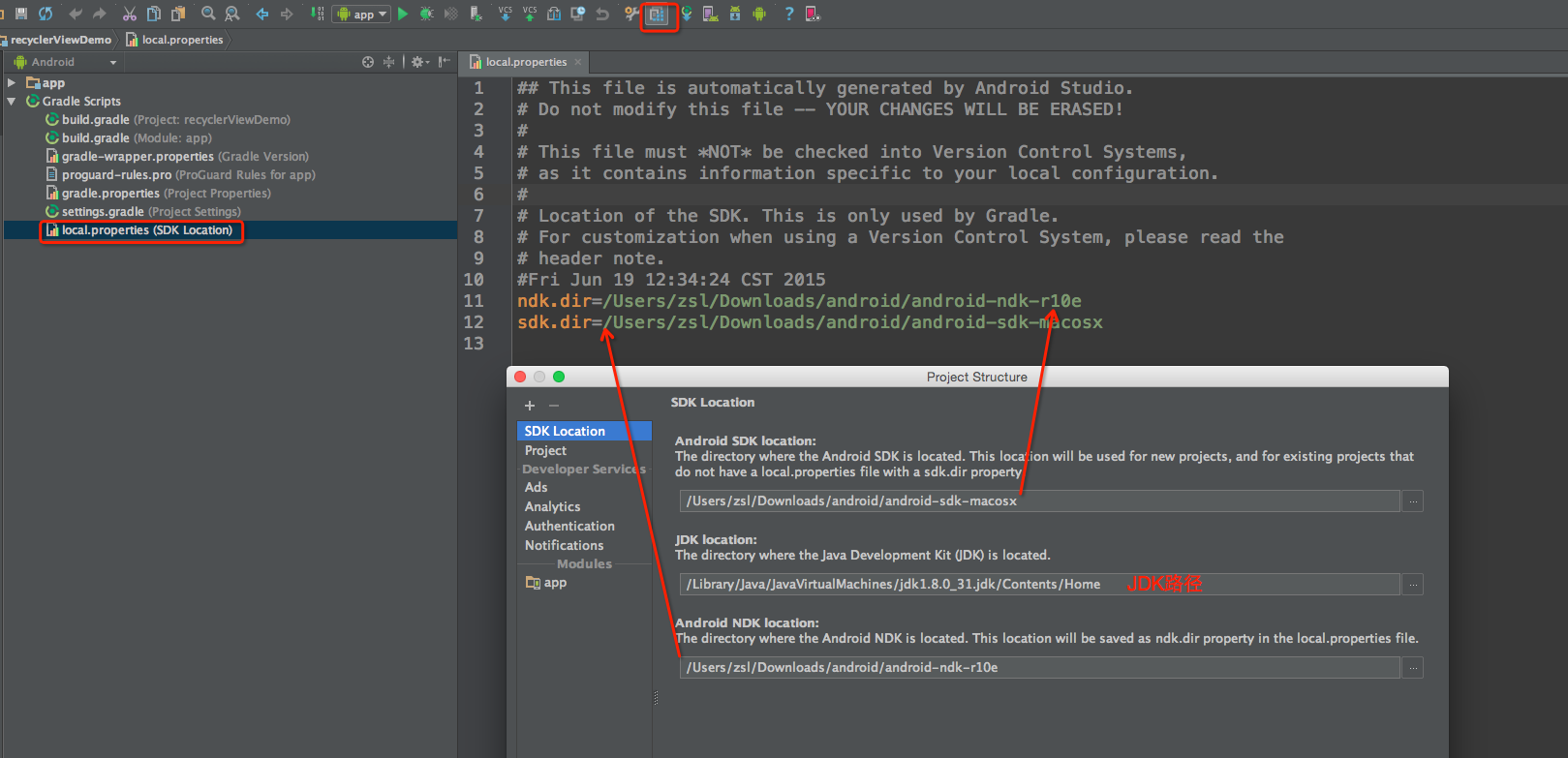
Task: Click ndk.dir line in editor
Action: click(799, 301)
